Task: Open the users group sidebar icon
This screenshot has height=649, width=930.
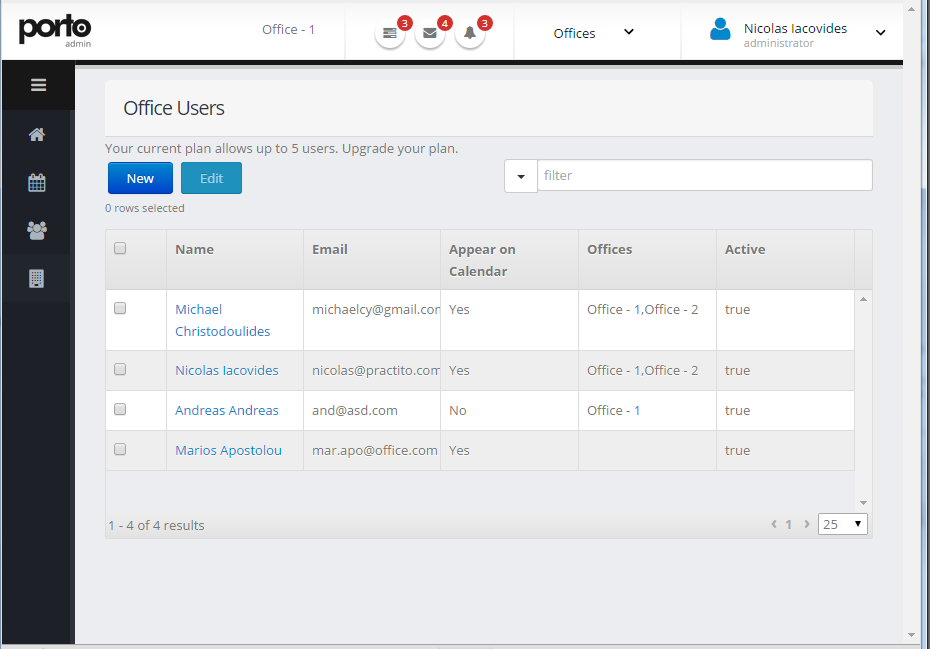Action: point(37,230)
